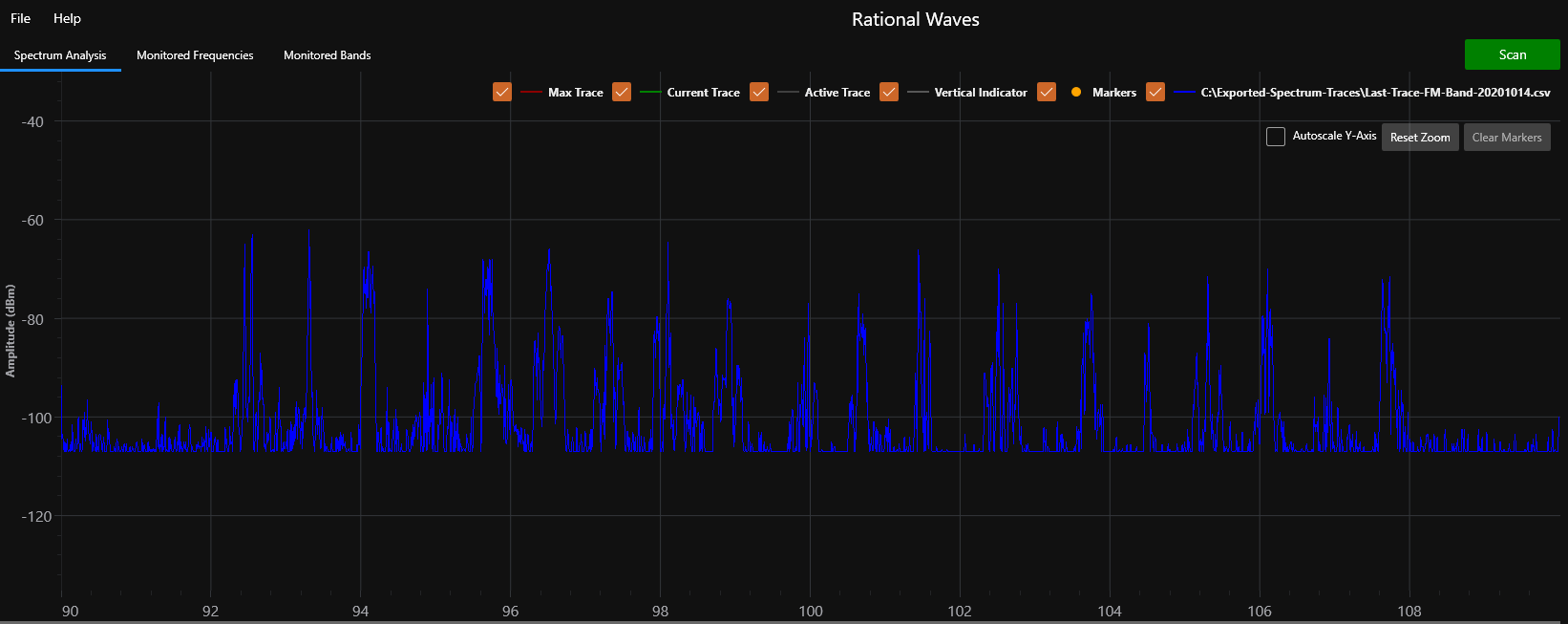The height and width of the screenshot is (624, 1568).
Task: Hide the Active Trace via its checkbox
Action: (x=759, y=92)
